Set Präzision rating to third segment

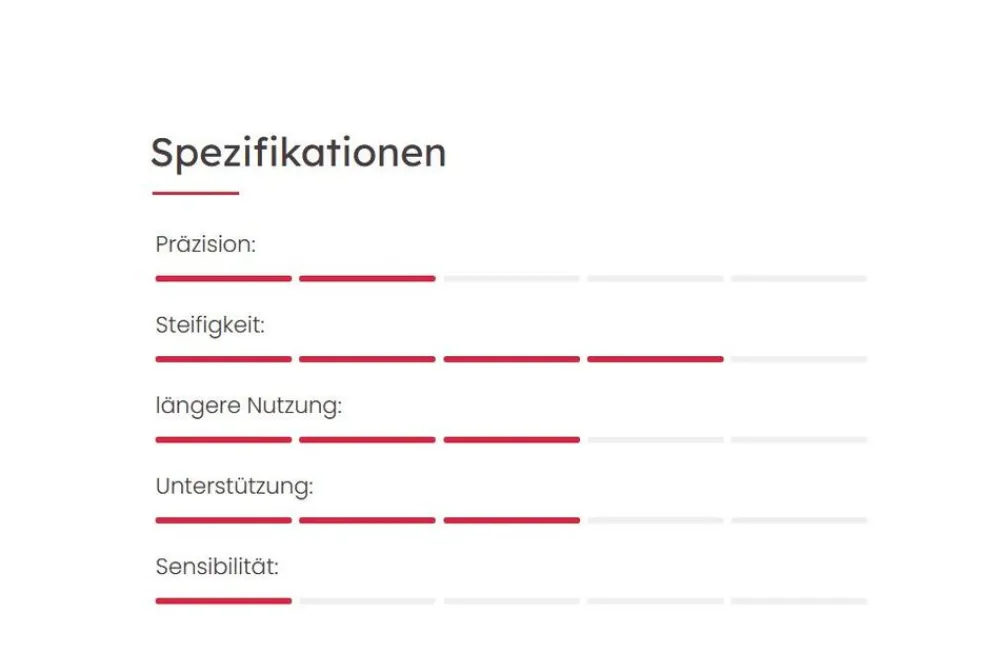[x=511, y=279]
